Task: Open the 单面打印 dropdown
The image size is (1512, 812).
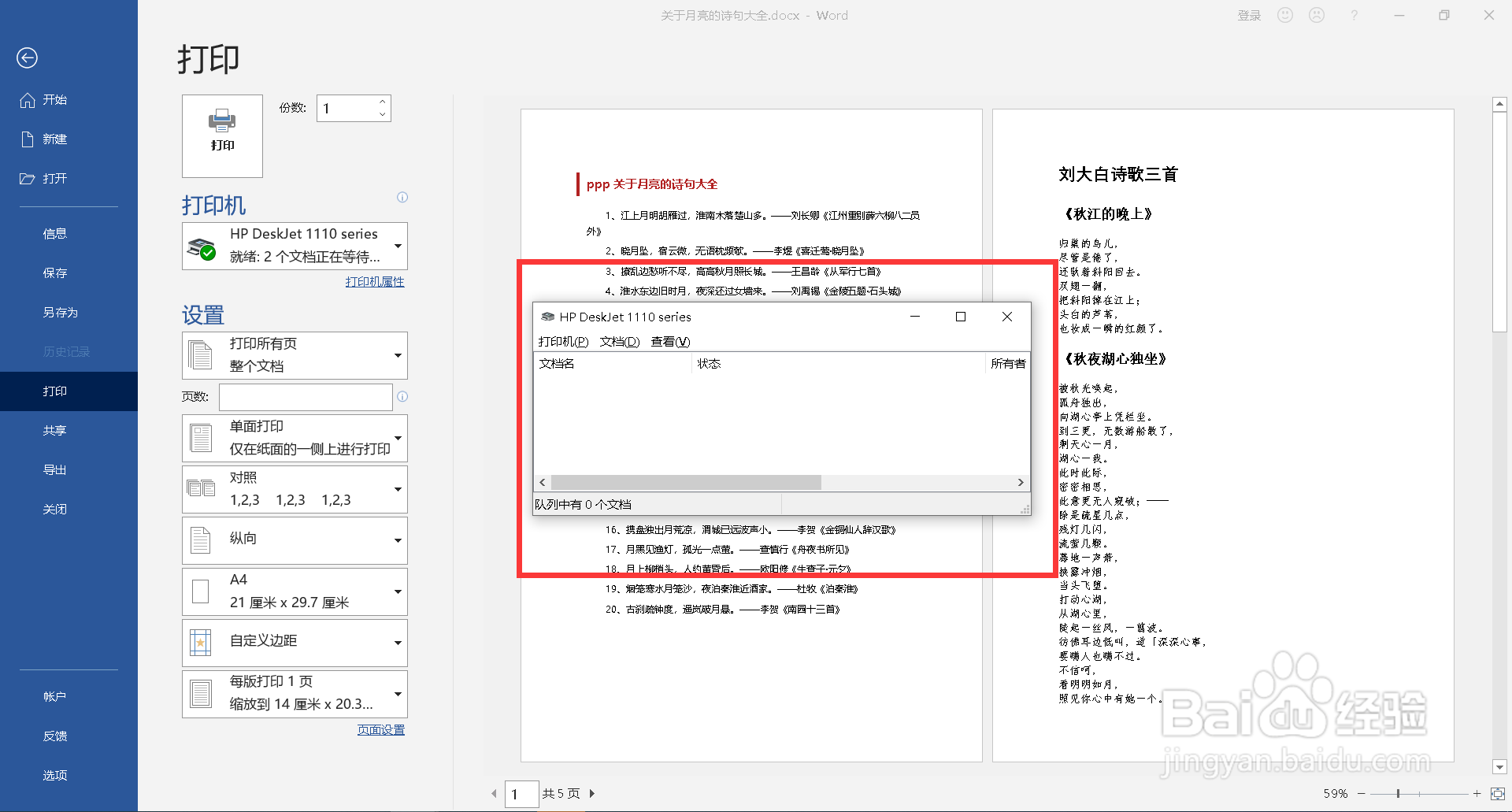Action: pos(295,438)
